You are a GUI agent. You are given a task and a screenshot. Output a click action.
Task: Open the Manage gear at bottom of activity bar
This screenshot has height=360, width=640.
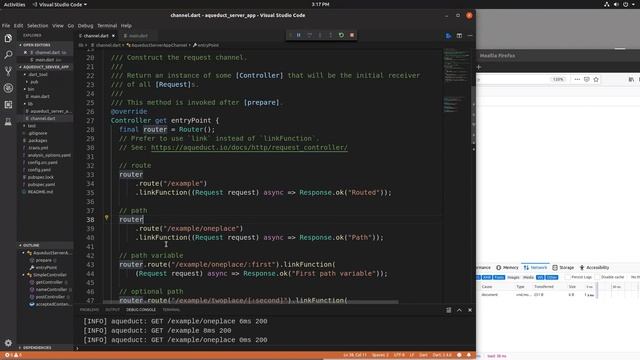tap(8, 343)
